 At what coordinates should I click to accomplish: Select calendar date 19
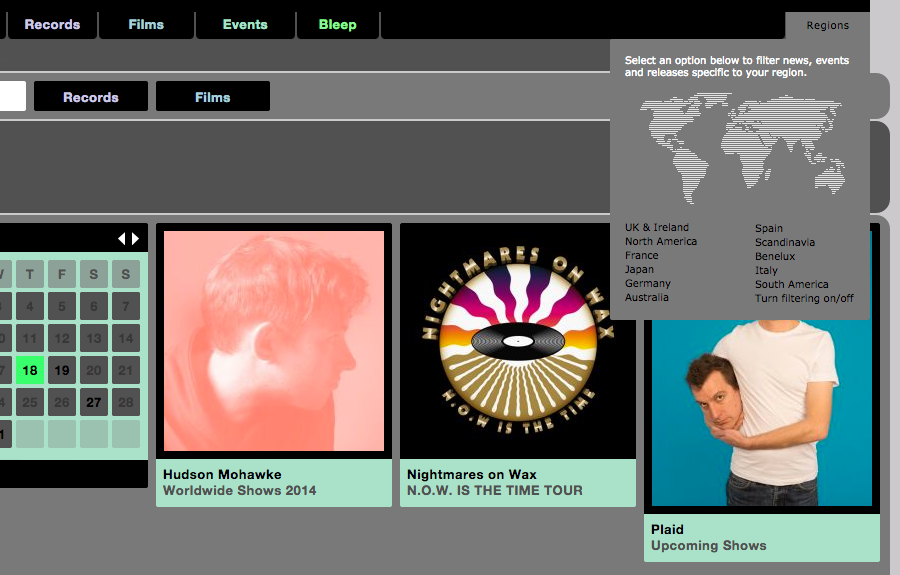[62, 371]
